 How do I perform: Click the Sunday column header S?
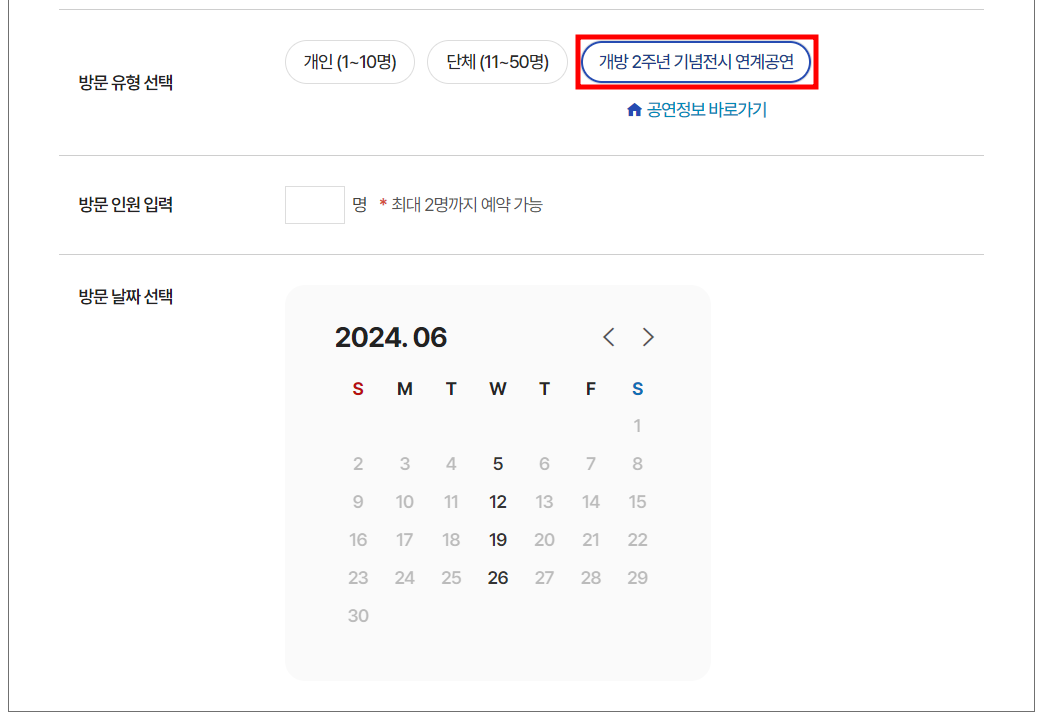[x=358, y=389]
